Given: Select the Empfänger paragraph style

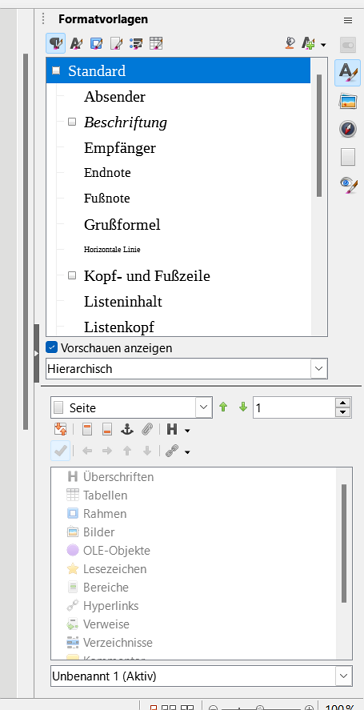Looking at the screenshot, I should [120, 148].
